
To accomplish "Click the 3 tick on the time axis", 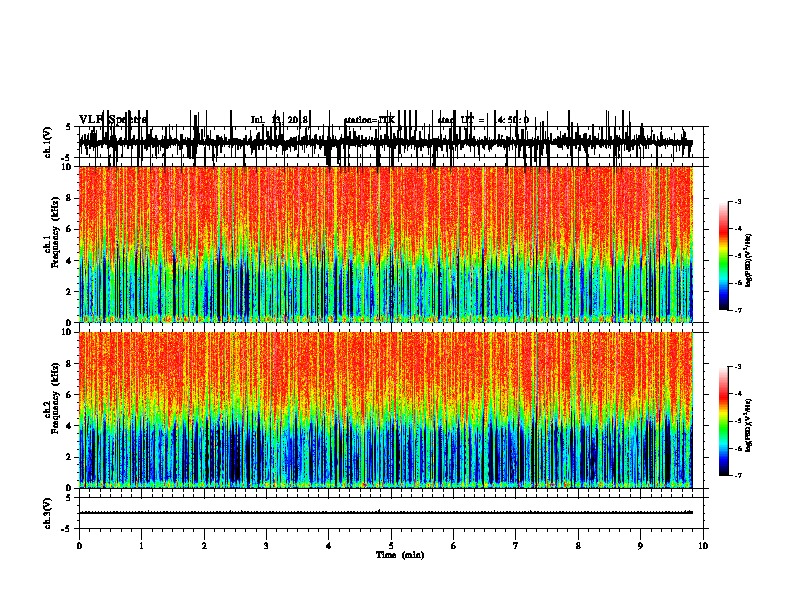I will click(266, 546).
